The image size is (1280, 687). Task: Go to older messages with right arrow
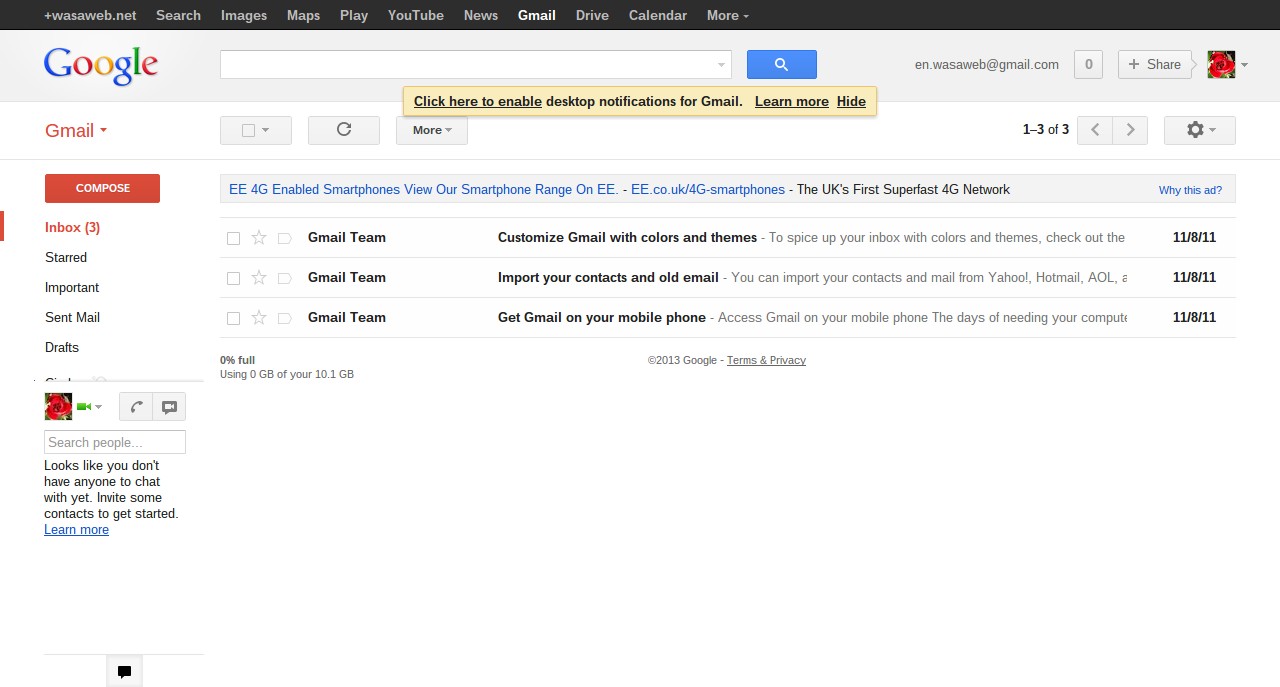pyautogui.click(x=1130, y=130)
